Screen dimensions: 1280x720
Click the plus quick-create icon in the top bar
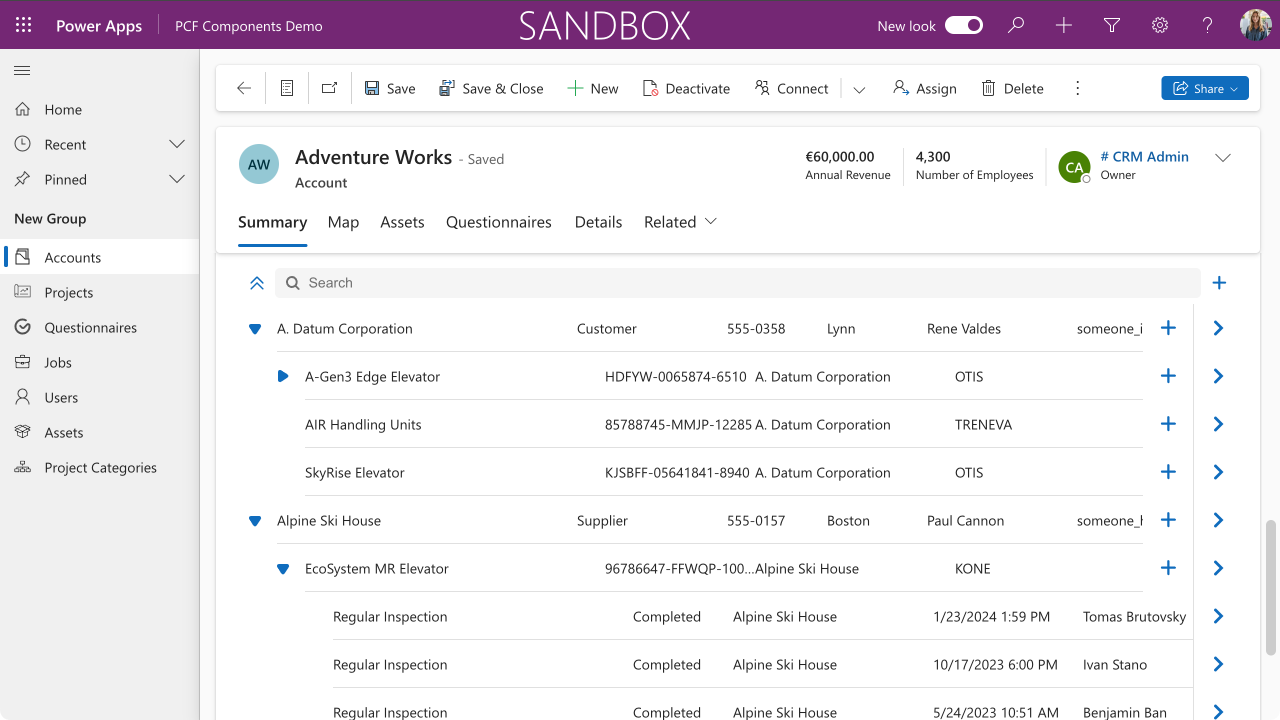pyautogui.click(x=1064, y=26)
